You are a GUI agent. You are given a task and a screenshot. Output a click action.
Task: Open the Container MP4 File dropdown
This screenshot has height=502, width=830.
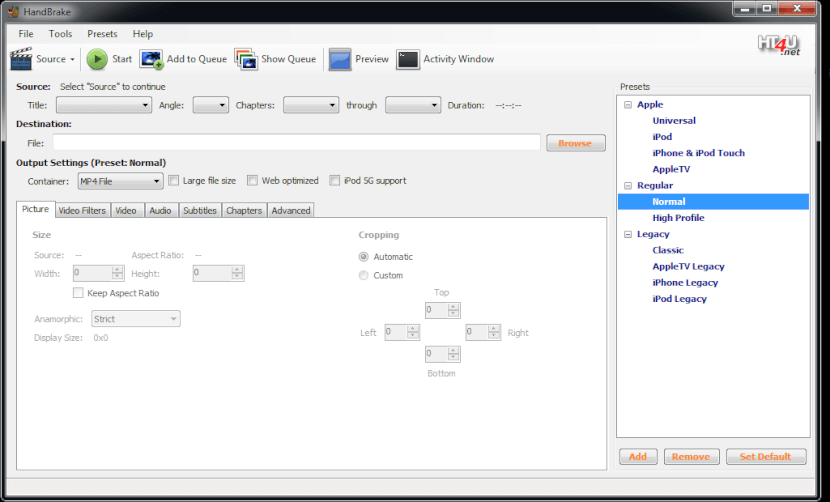[120, 181]
